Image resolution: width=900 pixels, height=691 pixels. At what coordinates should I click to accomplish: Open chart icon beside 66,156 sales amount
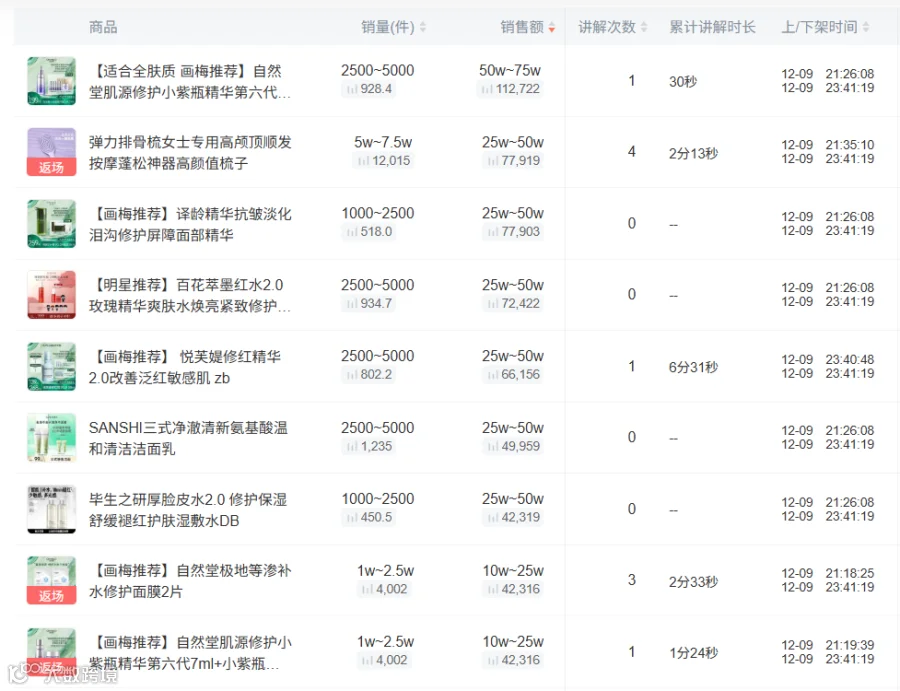(492, 375)
